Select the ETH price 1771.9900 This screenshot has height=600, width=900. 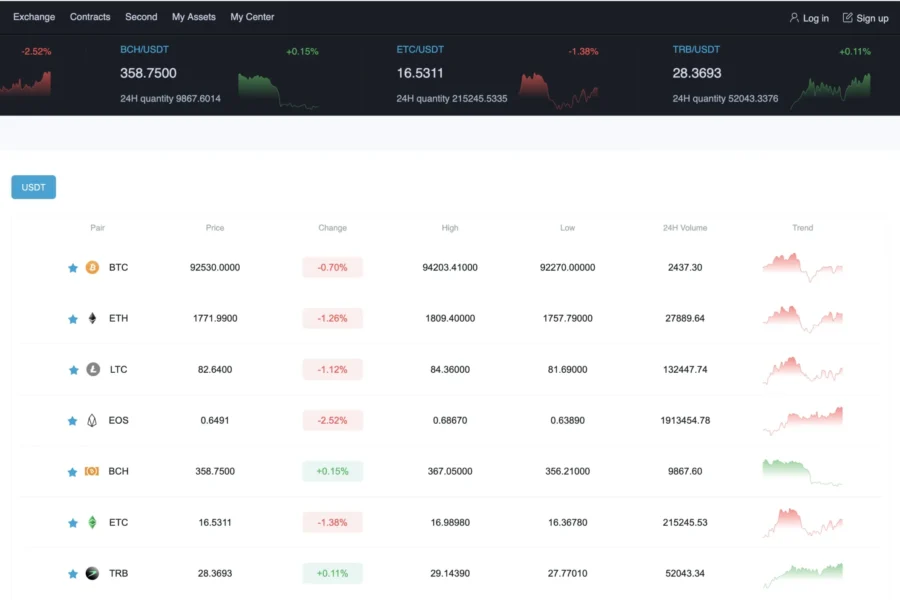pyautogui.click(x=215, y=318)
